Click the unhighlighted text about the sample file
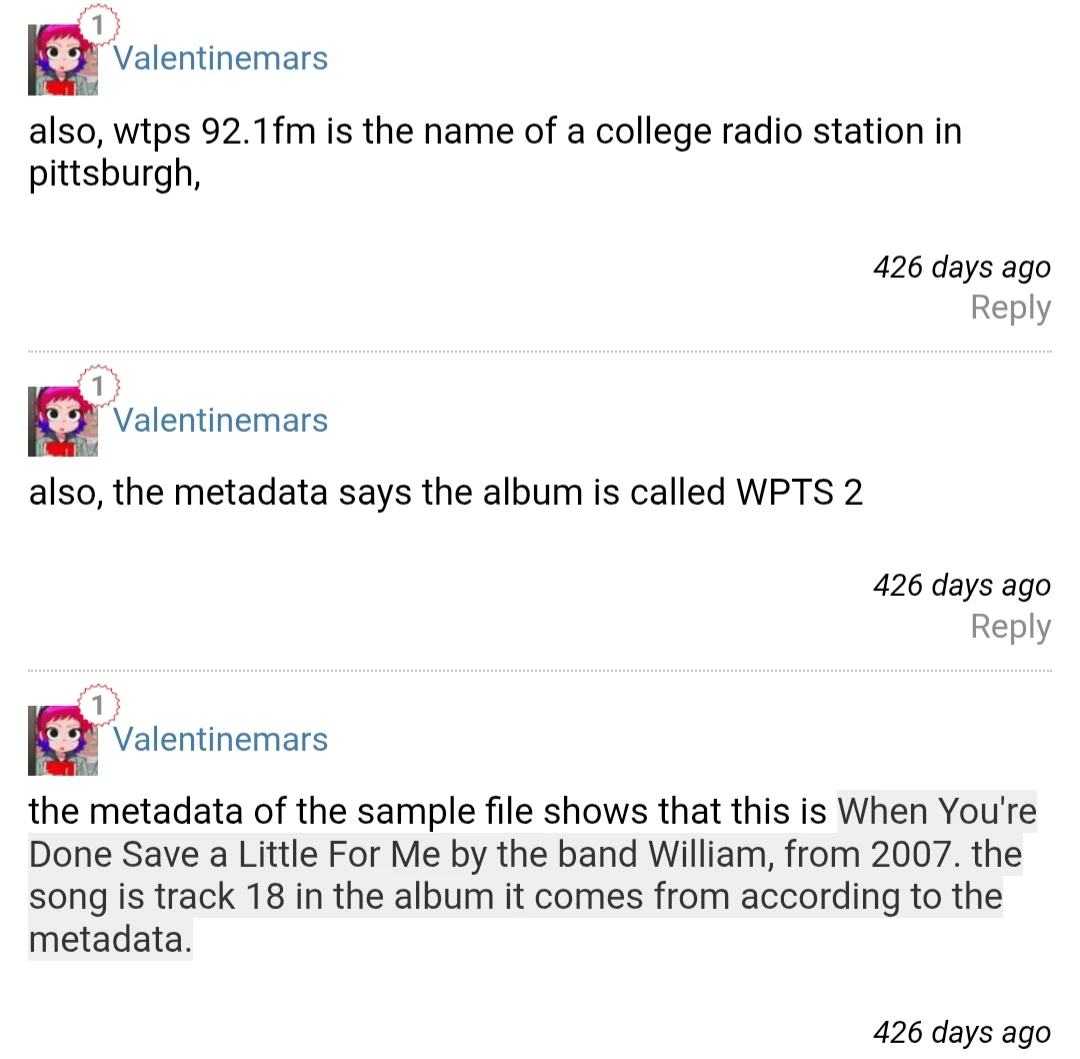1080x1059 pixels. pos(430,811)
